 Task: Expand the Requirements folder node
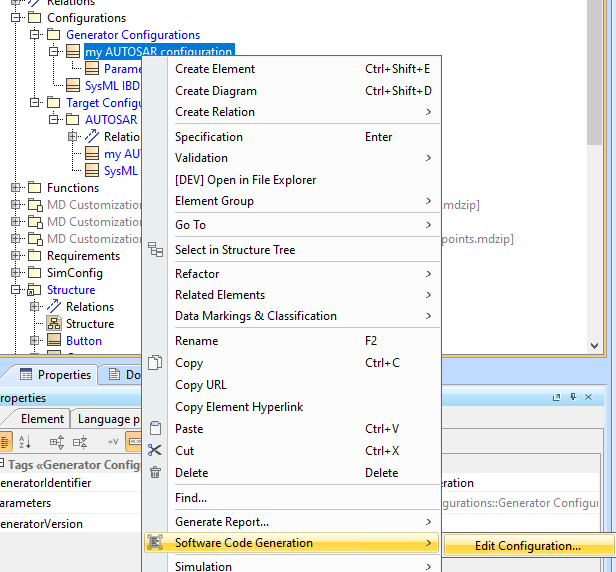[16, 256]
